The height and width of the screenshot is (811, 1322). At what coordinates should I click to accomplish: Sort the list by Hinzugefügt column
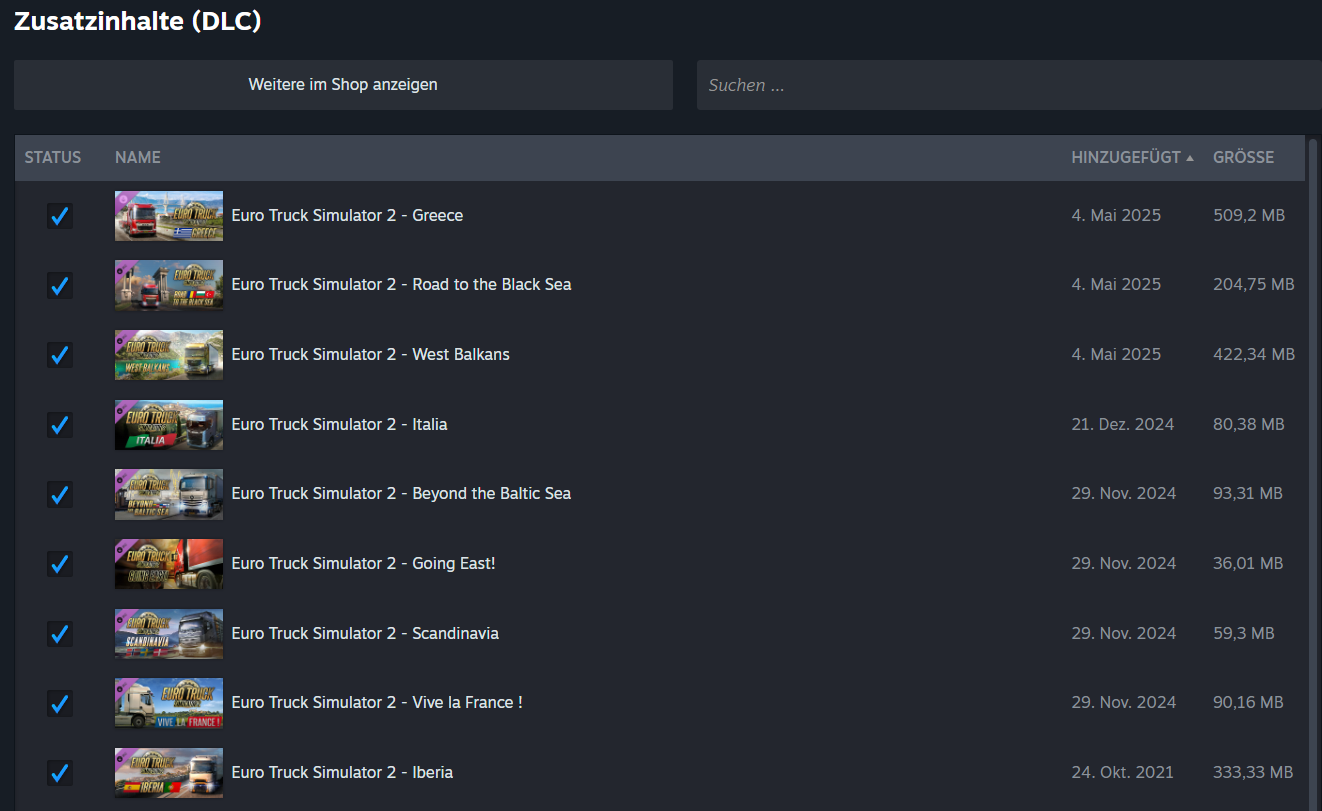coord(1126,158)
